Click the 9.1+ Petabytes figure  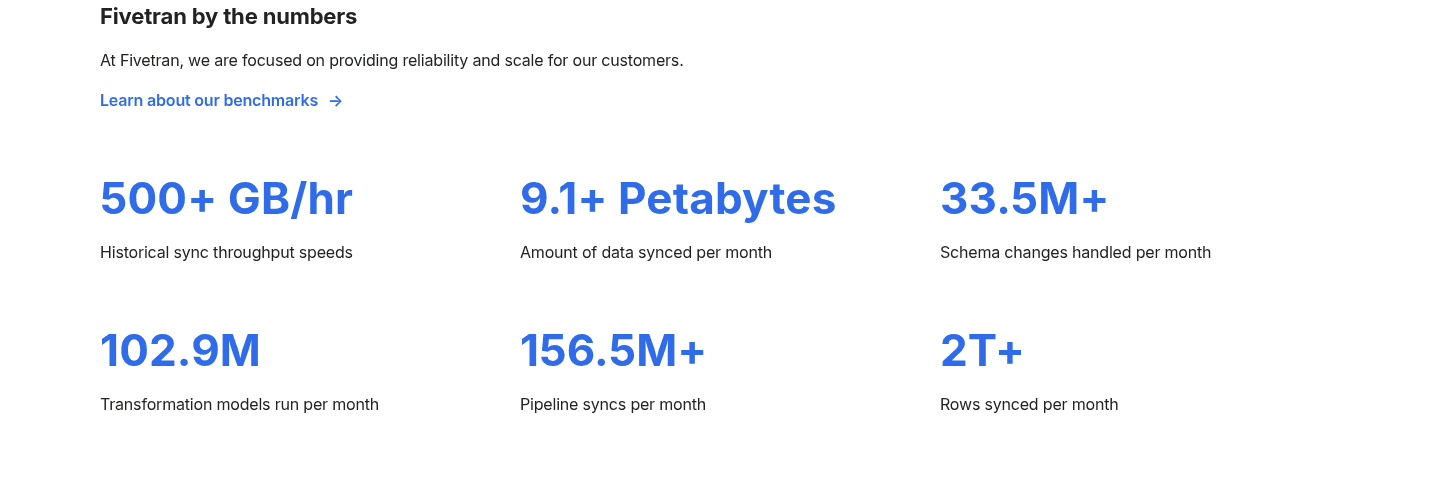[678, 198]
